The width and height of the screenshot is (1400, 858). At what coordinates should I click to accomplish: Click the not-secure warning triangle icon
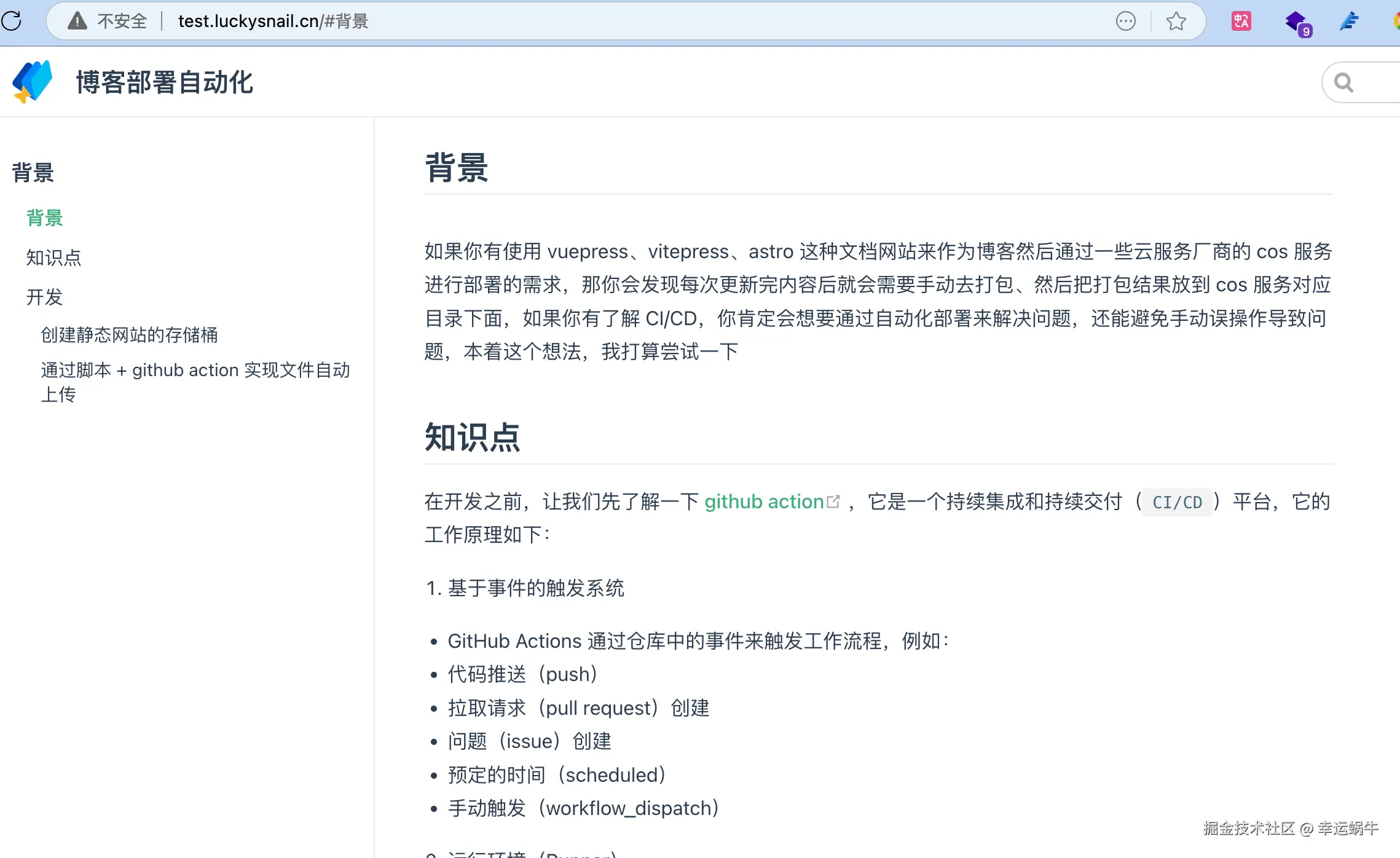[77, 21]
